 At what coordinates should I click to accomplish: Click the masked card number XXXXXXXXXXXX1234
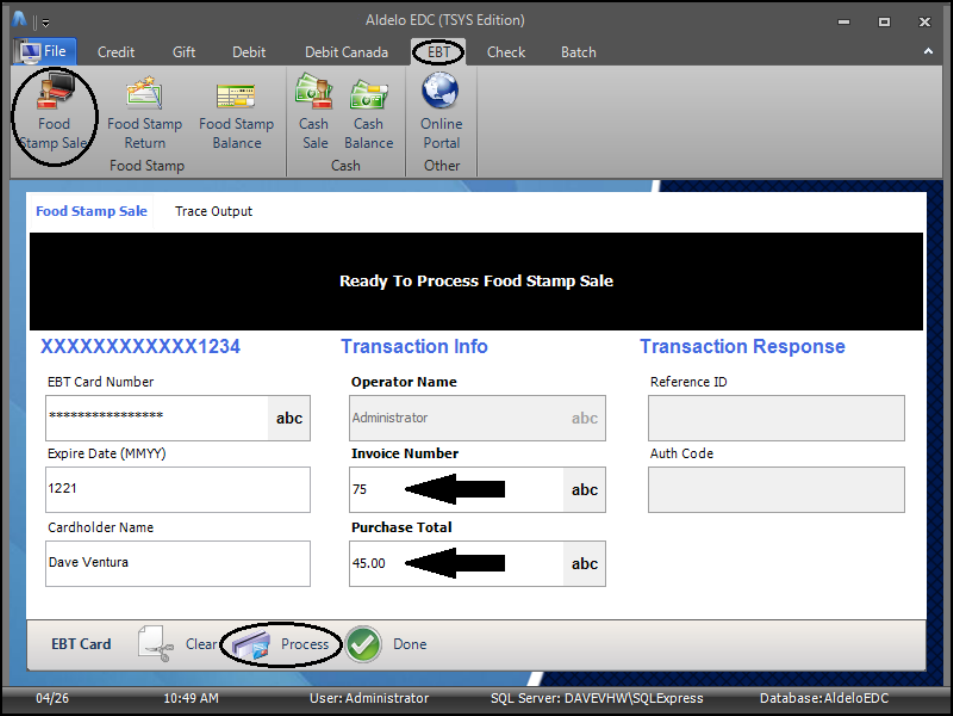point(140,346)
